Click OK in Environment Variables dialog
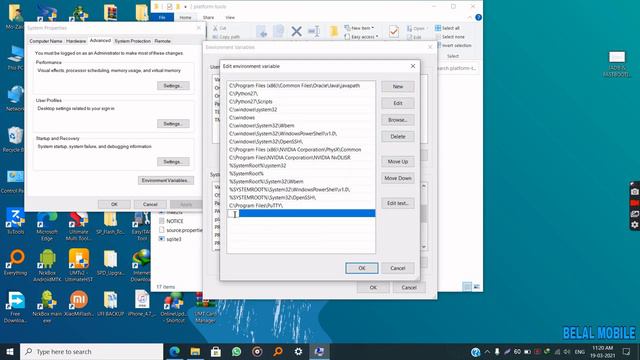 click(373, 287)
